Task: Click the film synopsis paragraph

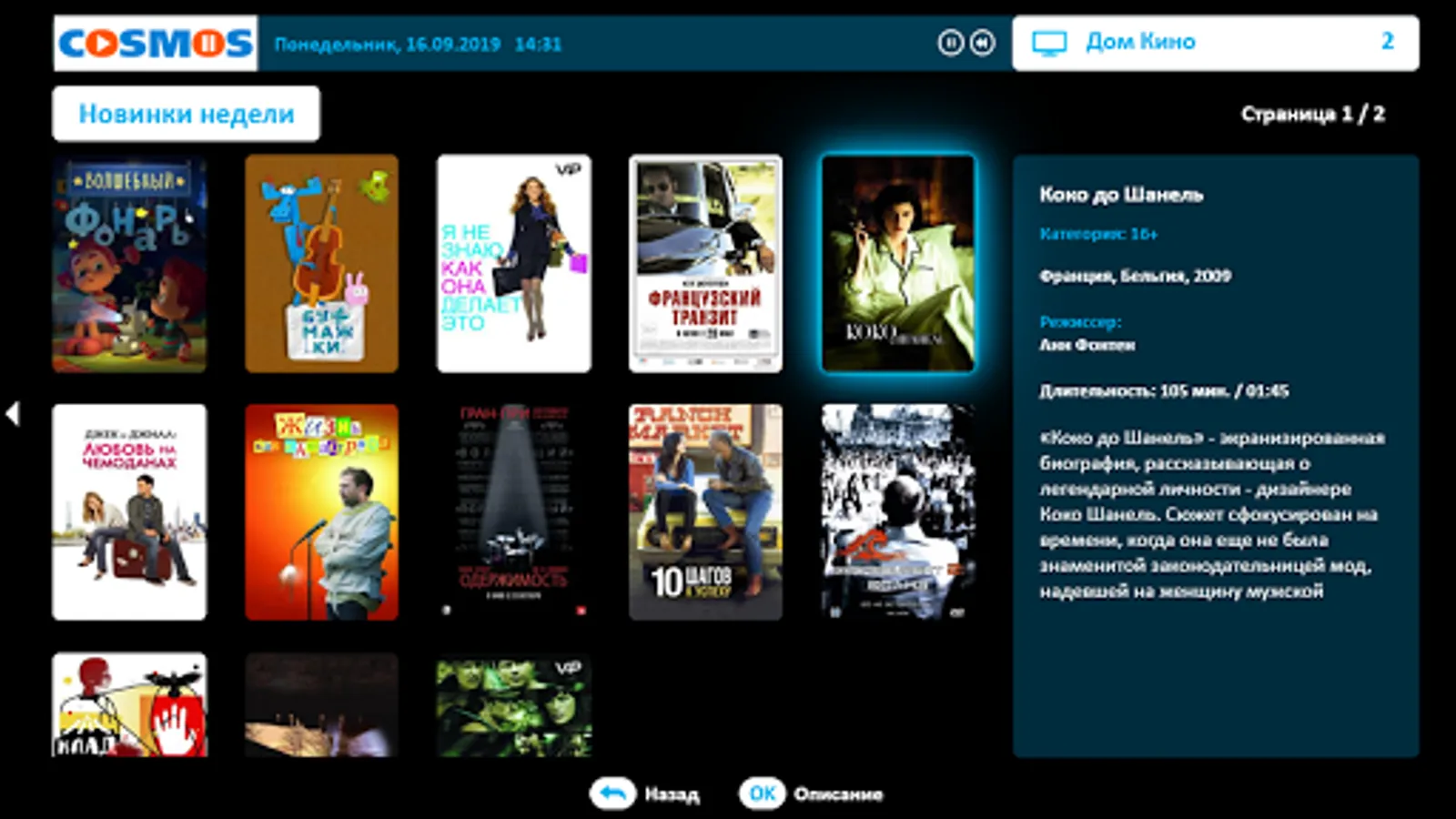Action: tap(1212, 514)
